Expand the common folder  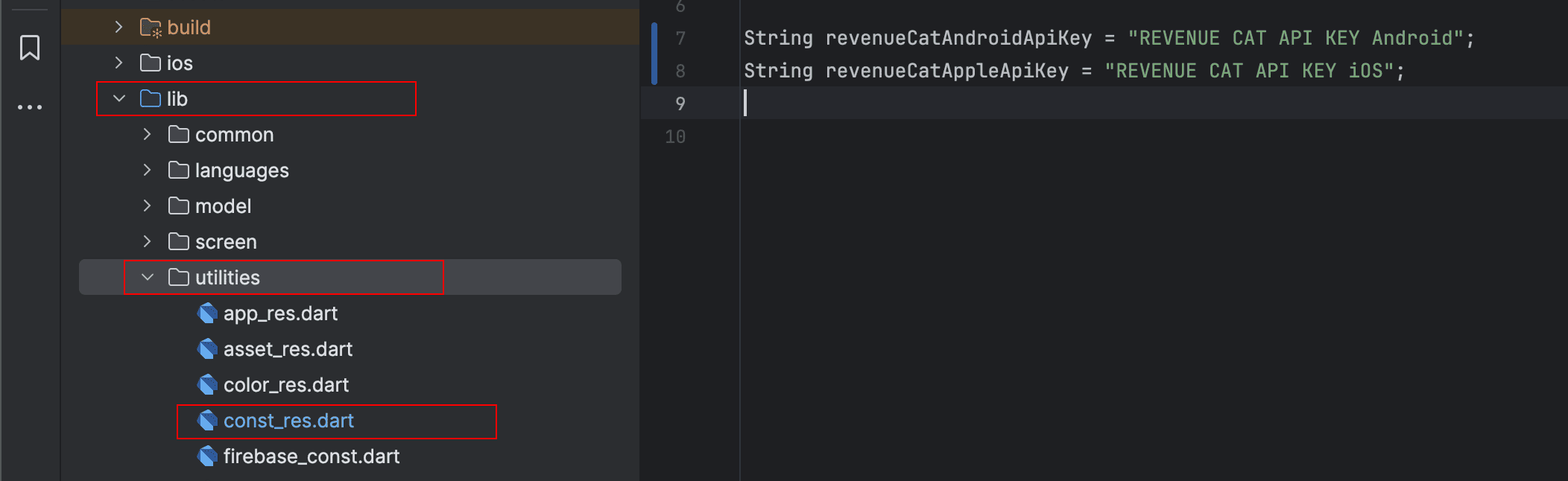[x=148, y=135]
